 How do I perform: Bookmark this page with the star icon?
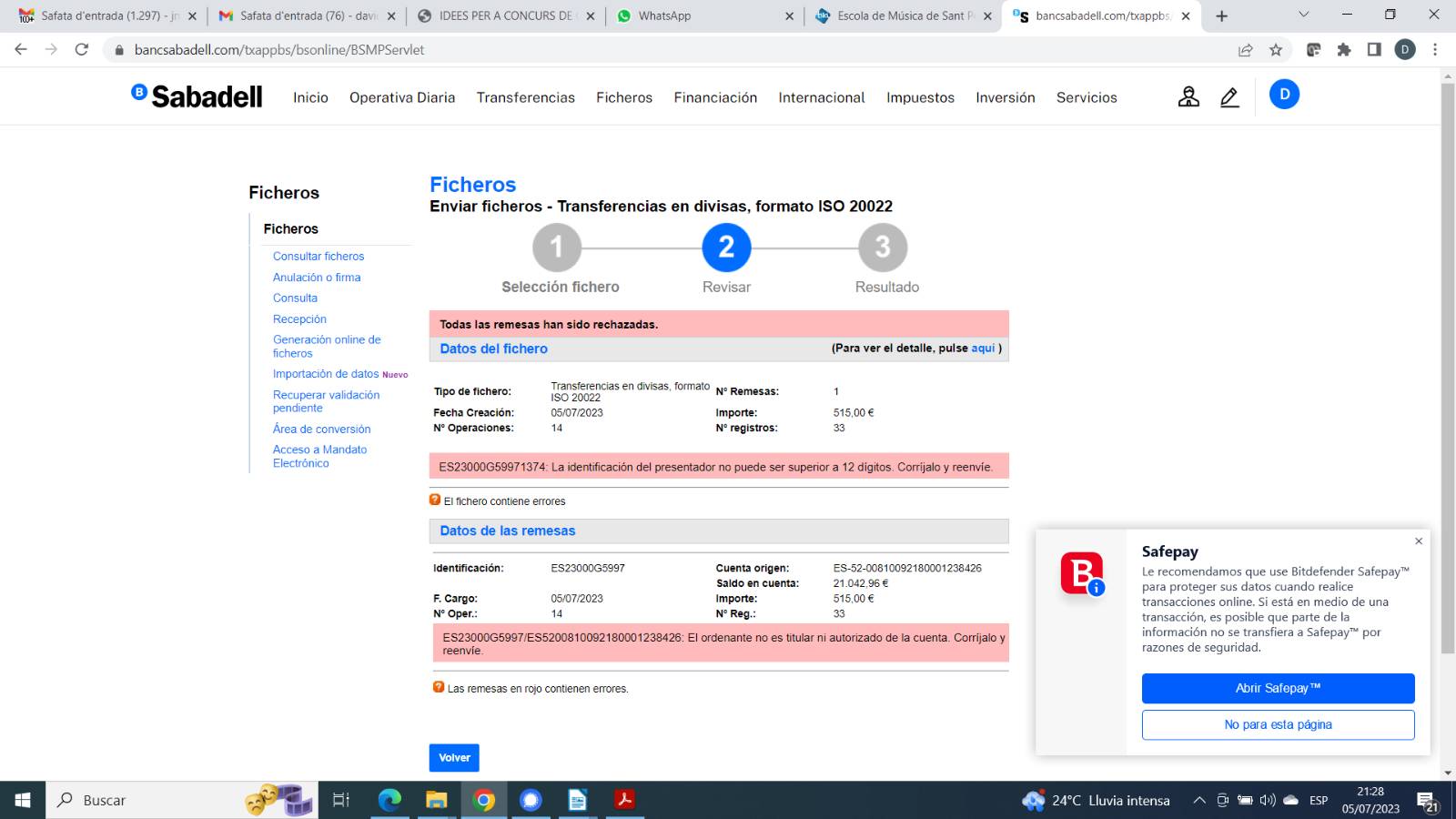pos(1276,50)
